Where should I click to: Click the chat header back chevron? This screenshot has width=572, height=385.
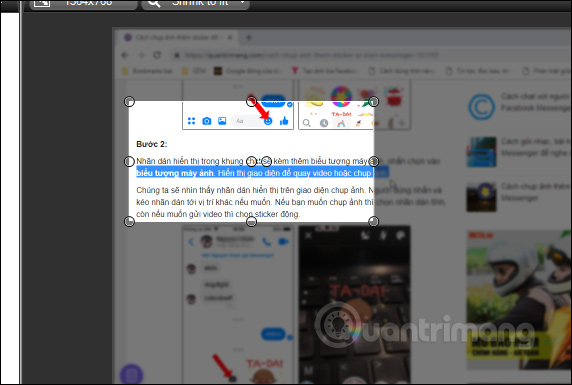[x=191, y=242]
